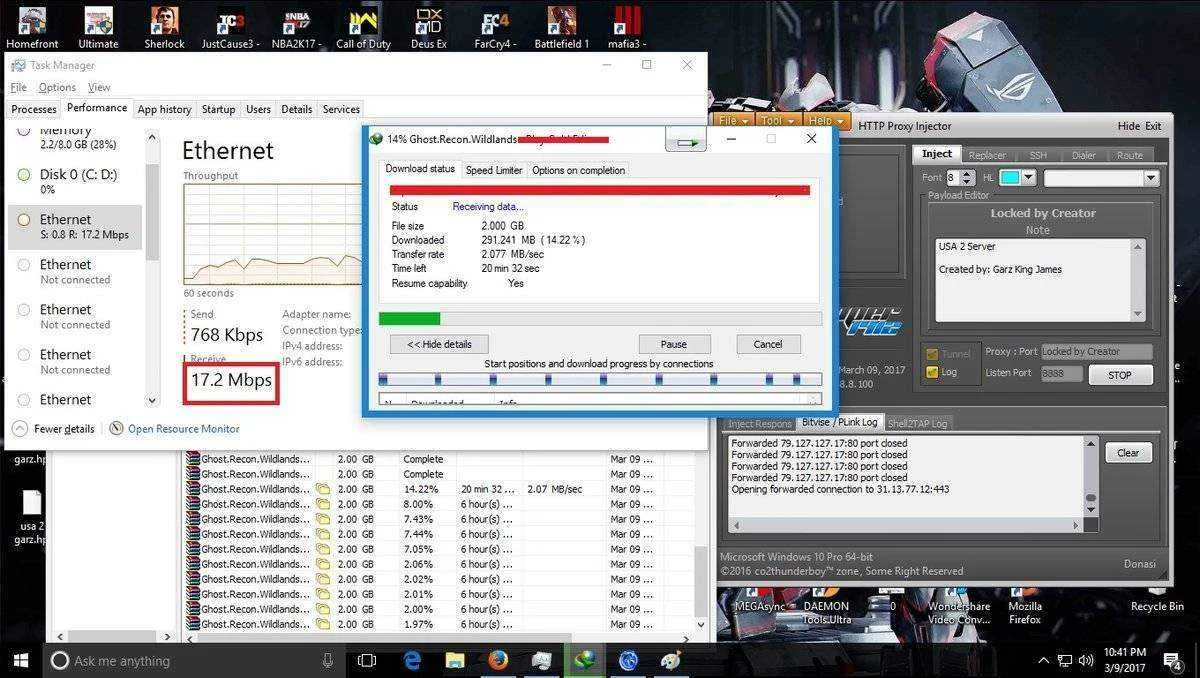Select the Disk 0 (C: D:) performance item

[75, 180]
